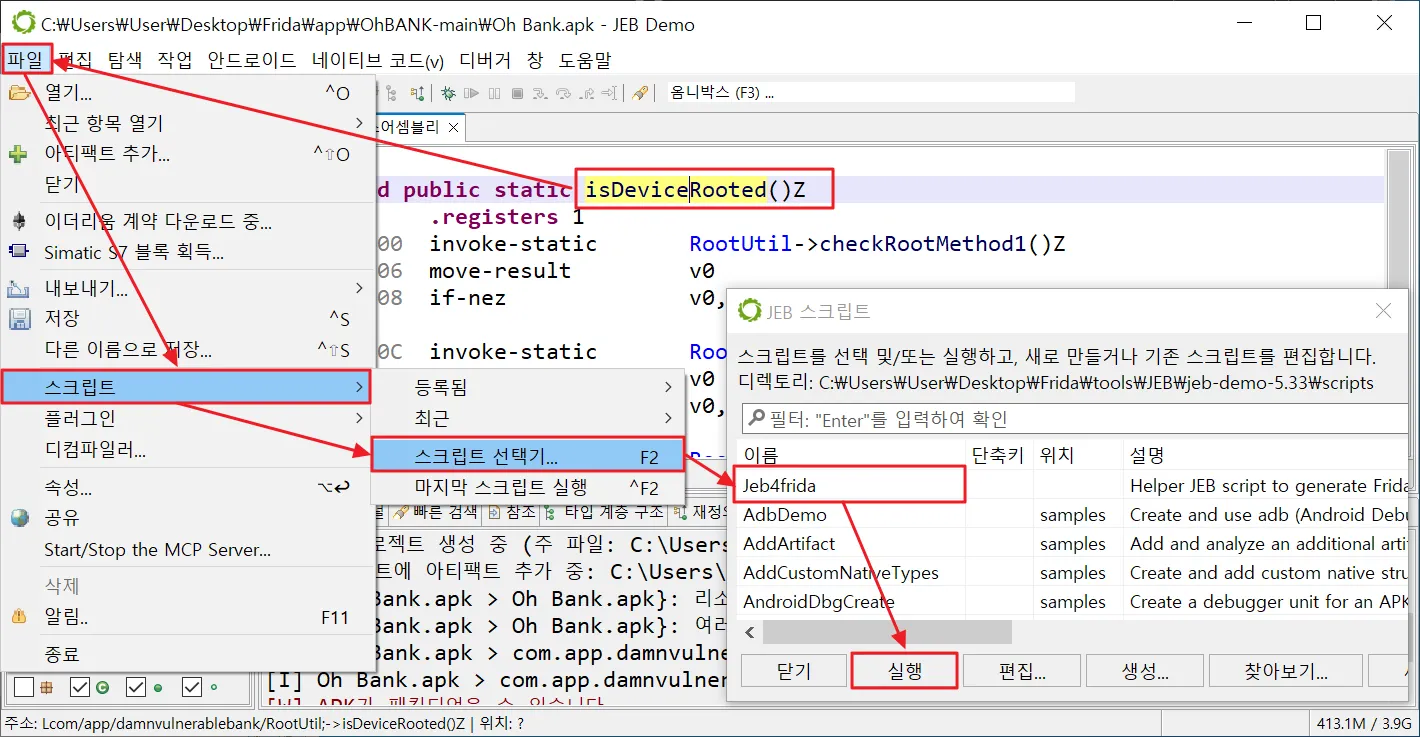Viewport: 1420px width, 737px height.
Task: Switch to the 타입 계층 구조 tab
Action: pos(604,512)
